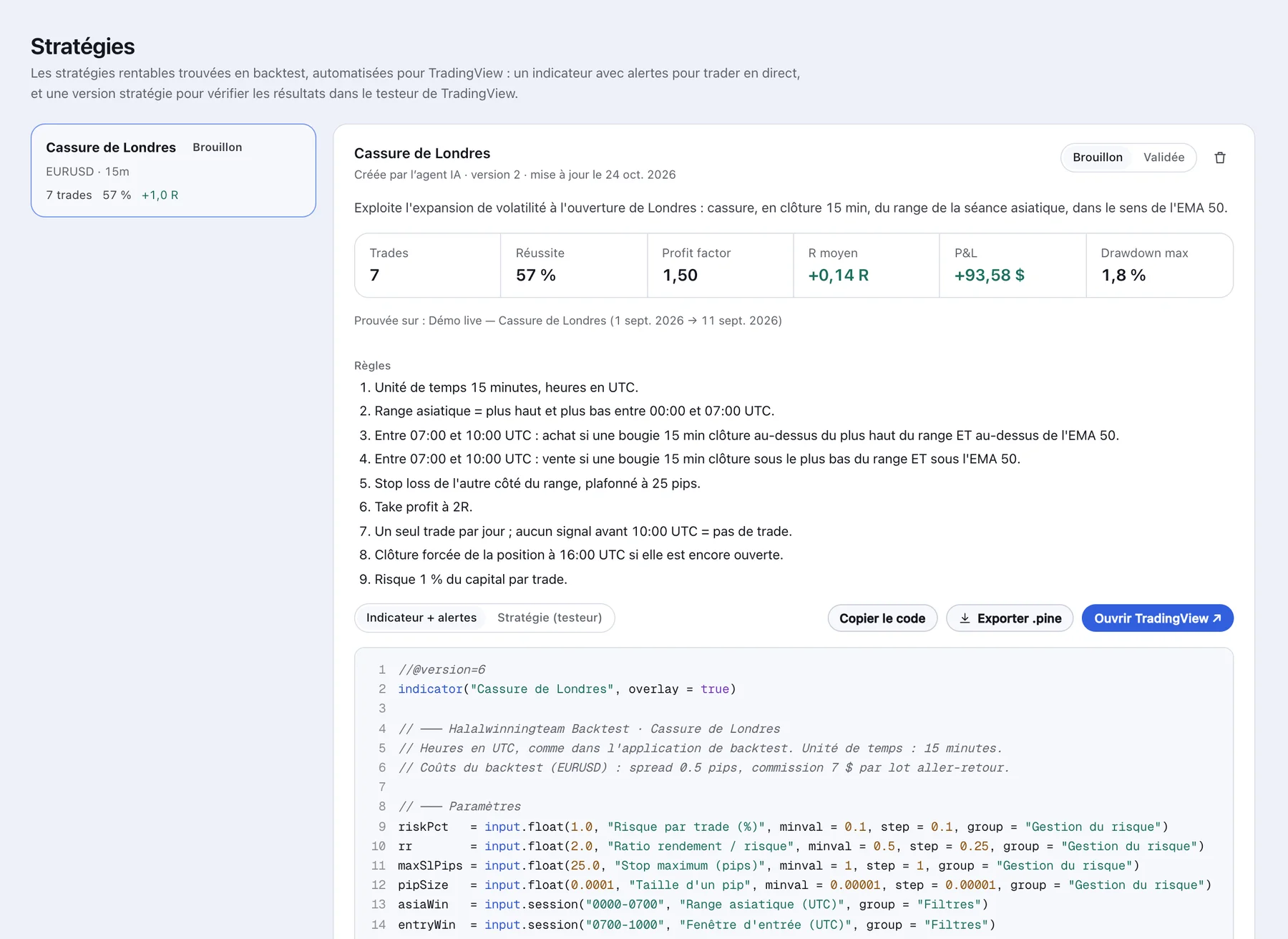Click rule 1 about 15-minute timeframe
The width and height of the screenshot is (1288, 939).
click(499, 387)
